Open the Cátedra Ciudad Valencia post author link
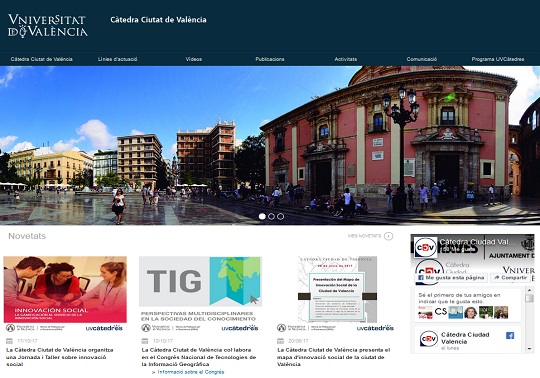The height and width of the screenshot is (378, 540). tap(465, 338)
